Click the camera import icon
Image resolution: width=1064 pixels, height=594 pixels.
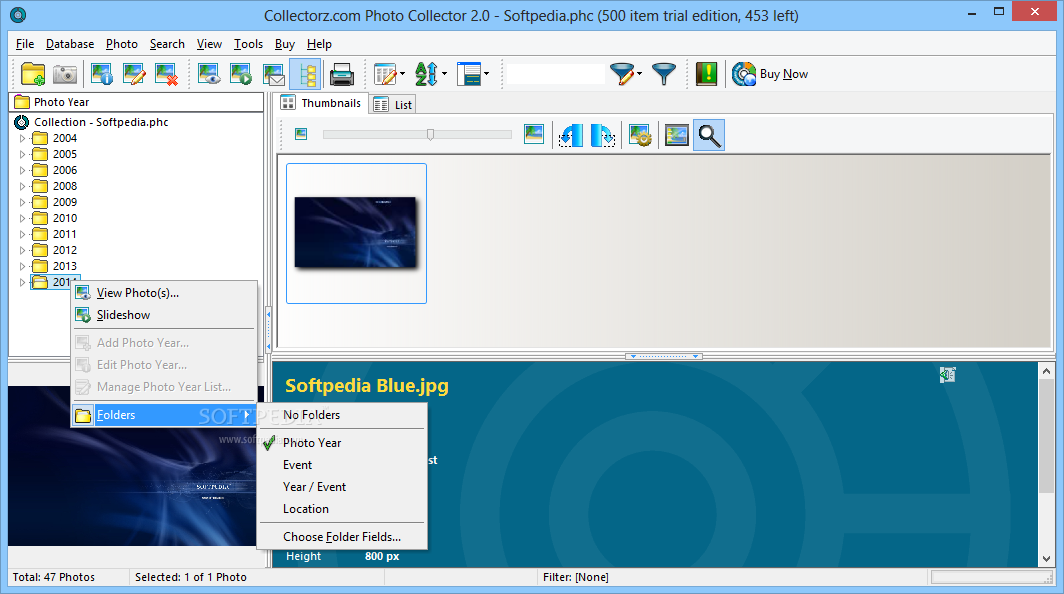tap(65, 74)
